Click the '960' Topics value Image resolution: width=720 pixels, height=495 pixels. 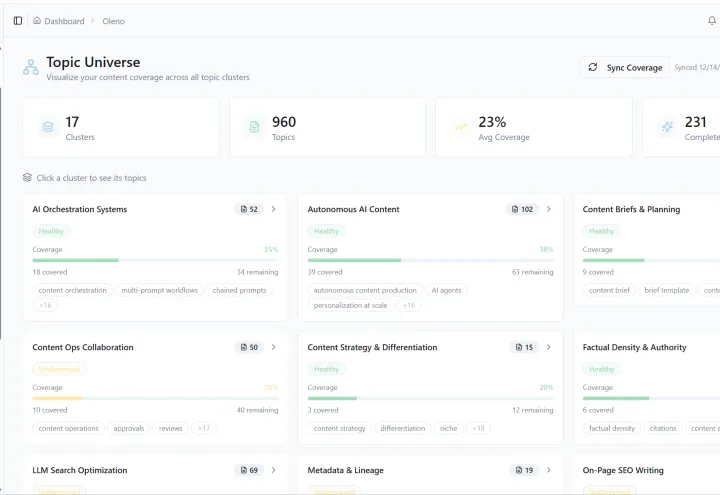point(284,122)
